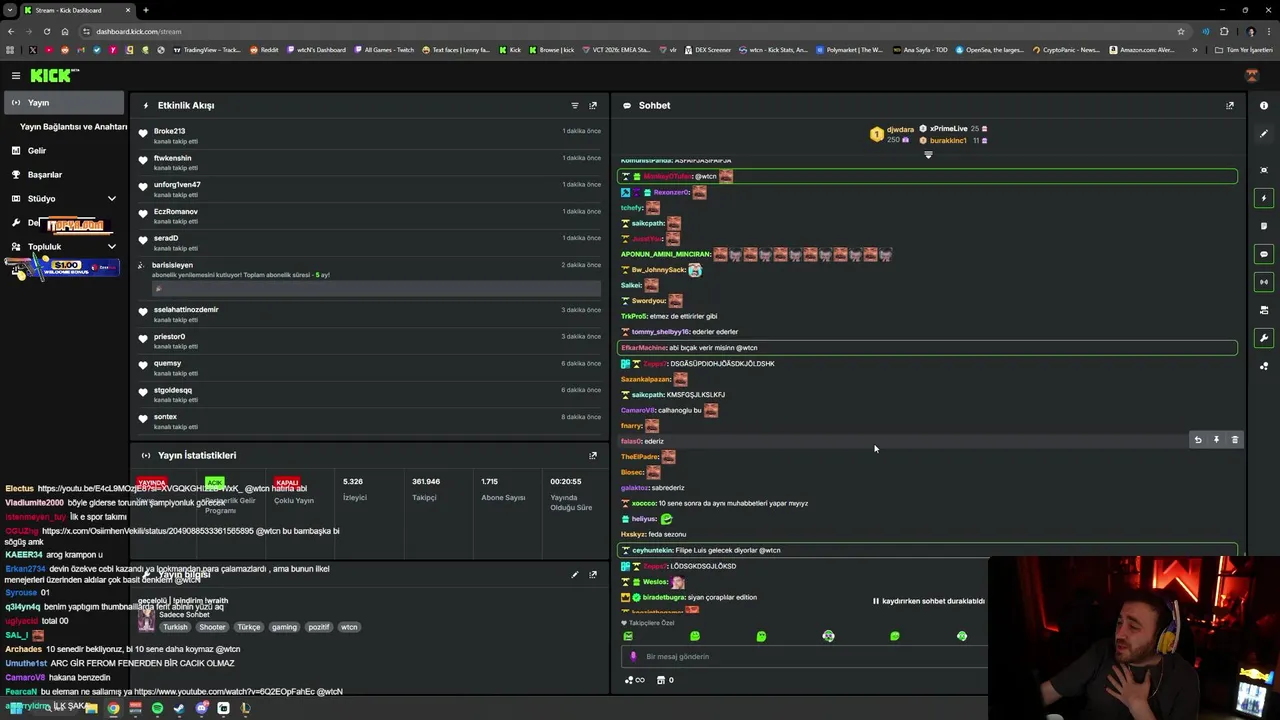Open Steam from the Windows taskbar

pos(179,708)
